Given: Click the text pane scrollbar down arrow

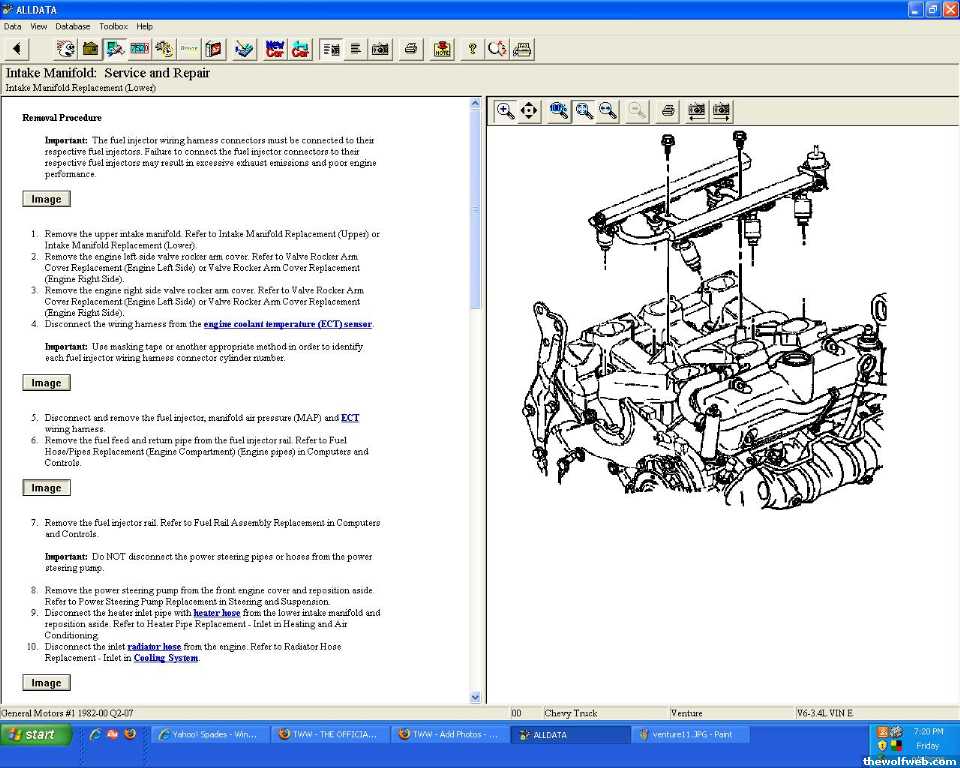Looking at the screenshot, I should tap(475, 697).
